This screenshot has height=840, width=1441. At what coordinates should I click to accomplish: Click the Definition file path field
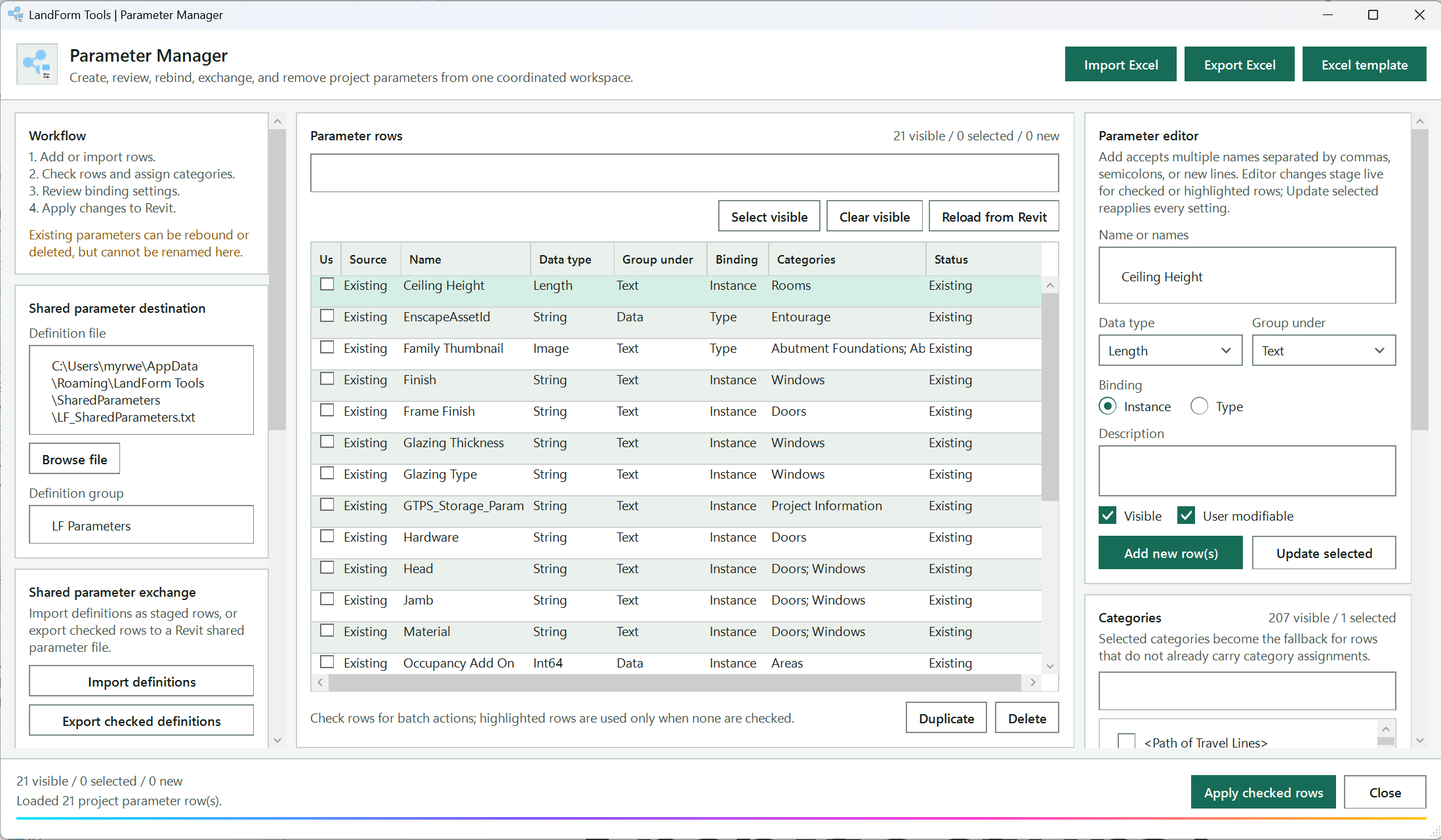point(141,390)
